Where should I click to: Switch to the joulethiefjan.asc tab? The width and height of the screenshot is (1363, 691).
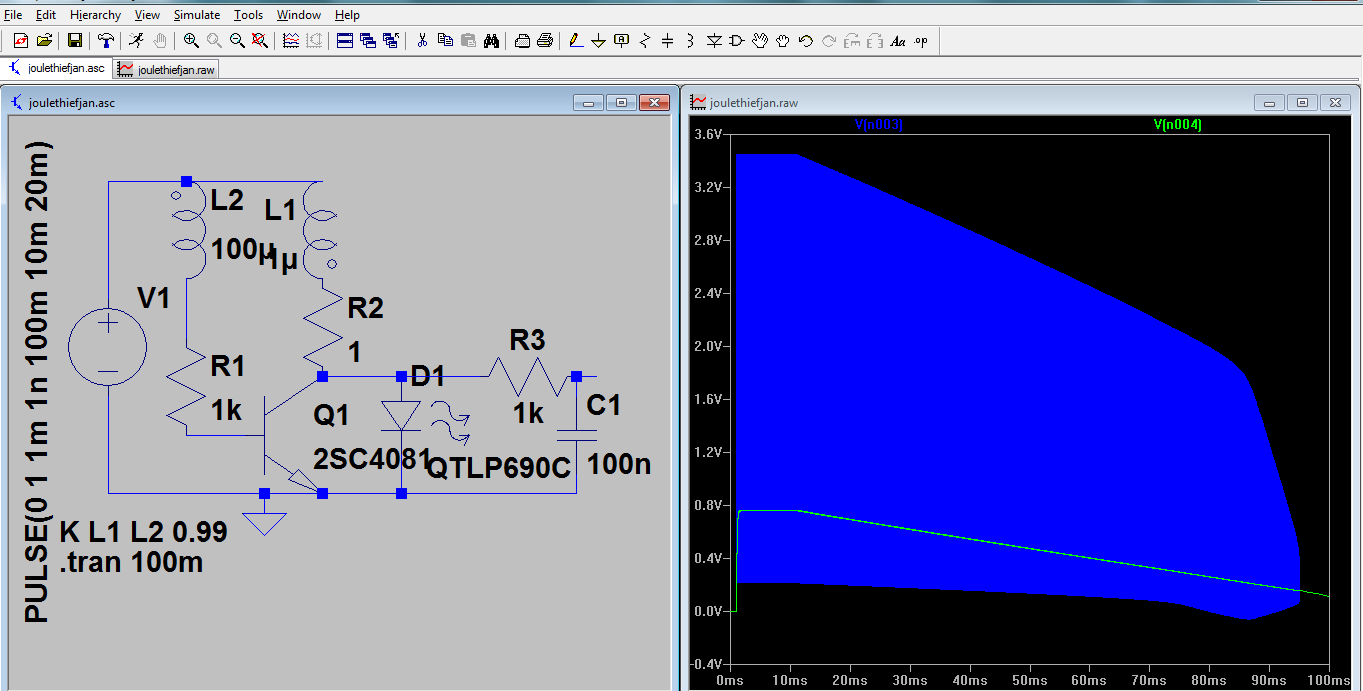pyautogui.click(x=56, y=68)
